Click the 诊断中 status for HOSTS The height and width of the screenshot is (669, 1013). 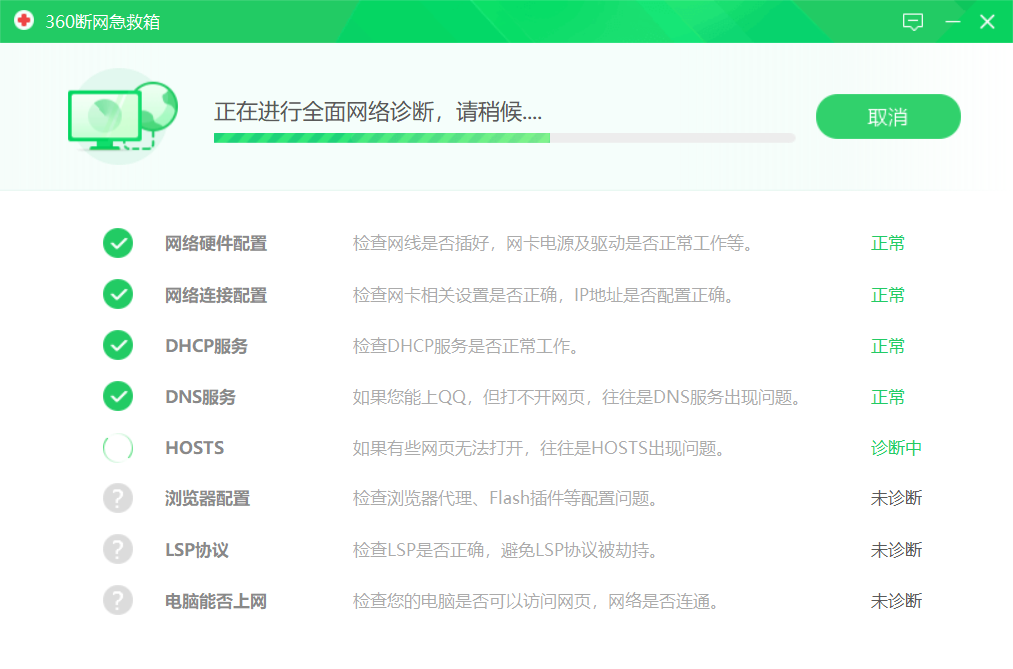[895, 448]
